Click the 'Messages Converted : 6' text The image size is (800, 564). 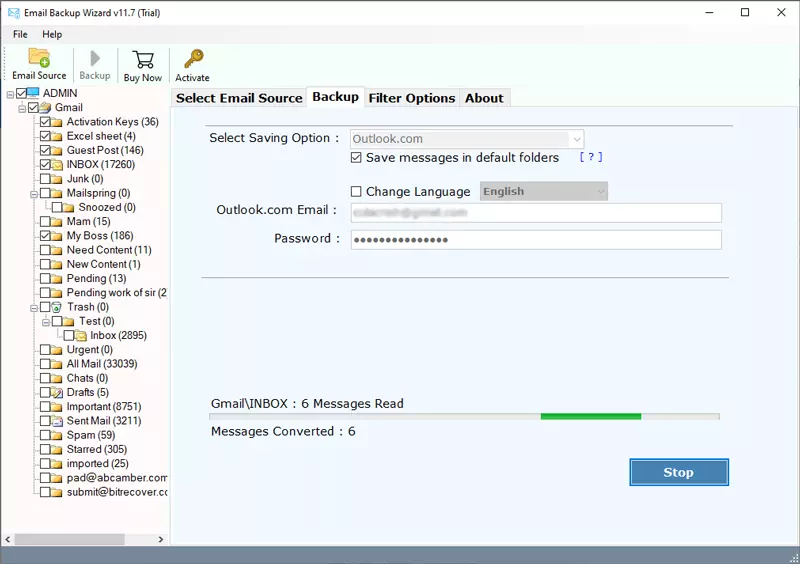tap(283, 431)
